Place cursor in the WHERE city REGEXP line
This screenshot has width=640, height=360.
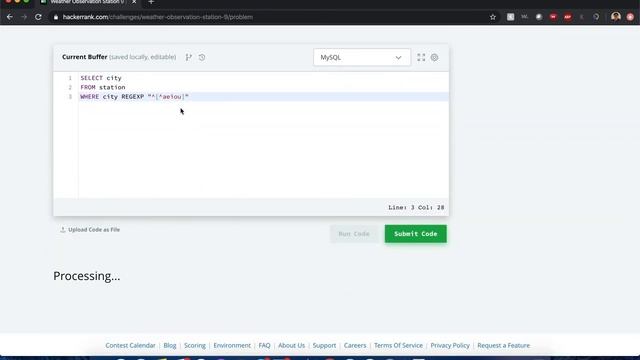tap(264, 97)
